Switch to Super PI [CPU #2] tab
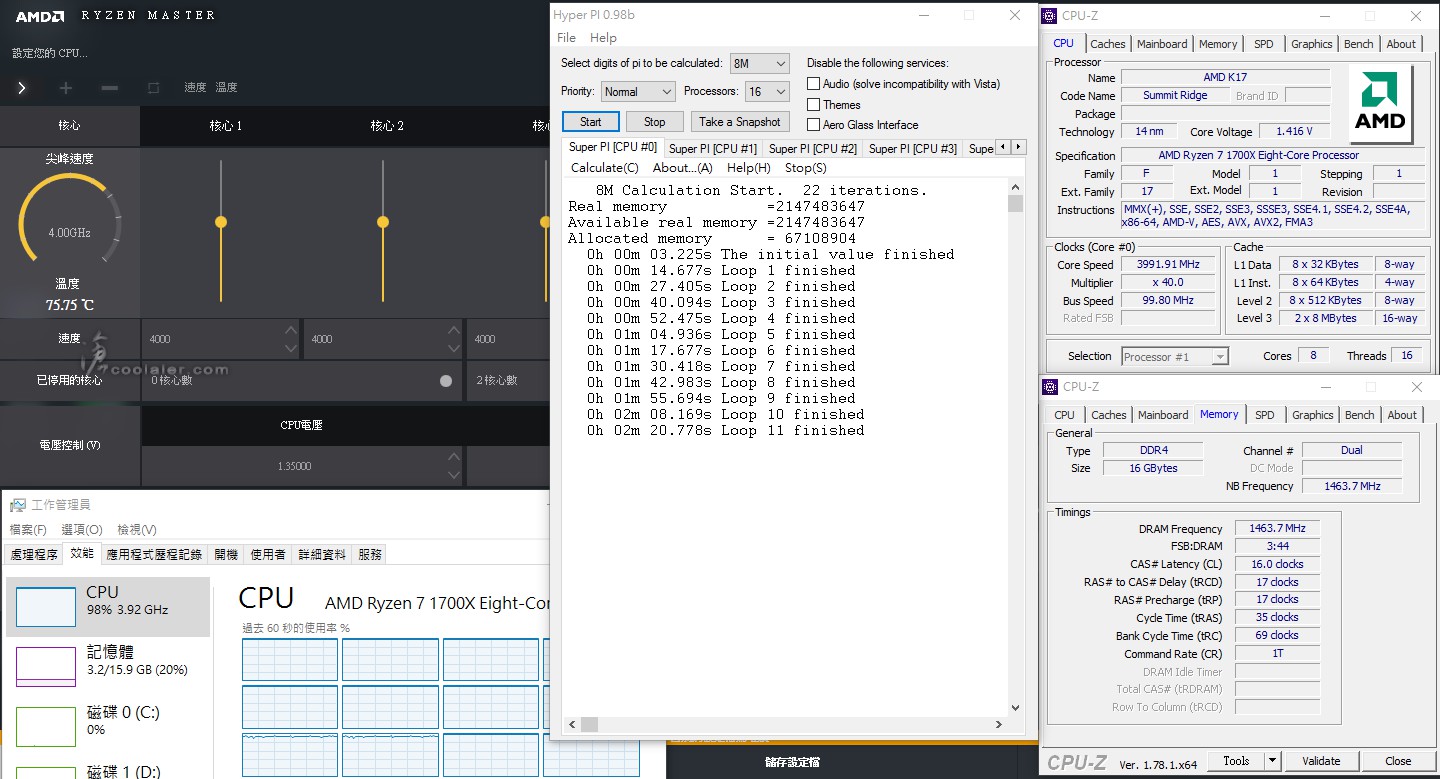 813,149
